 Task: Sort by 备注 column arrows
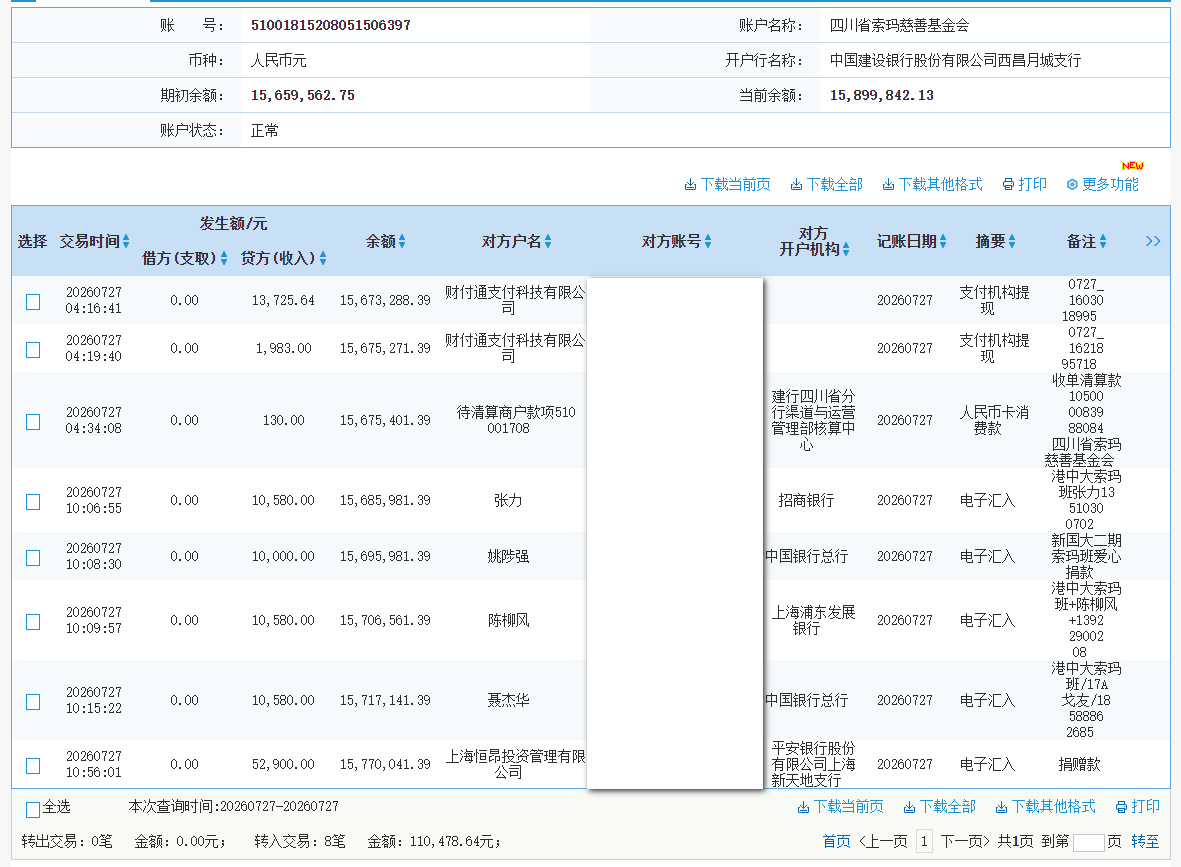1103,241
